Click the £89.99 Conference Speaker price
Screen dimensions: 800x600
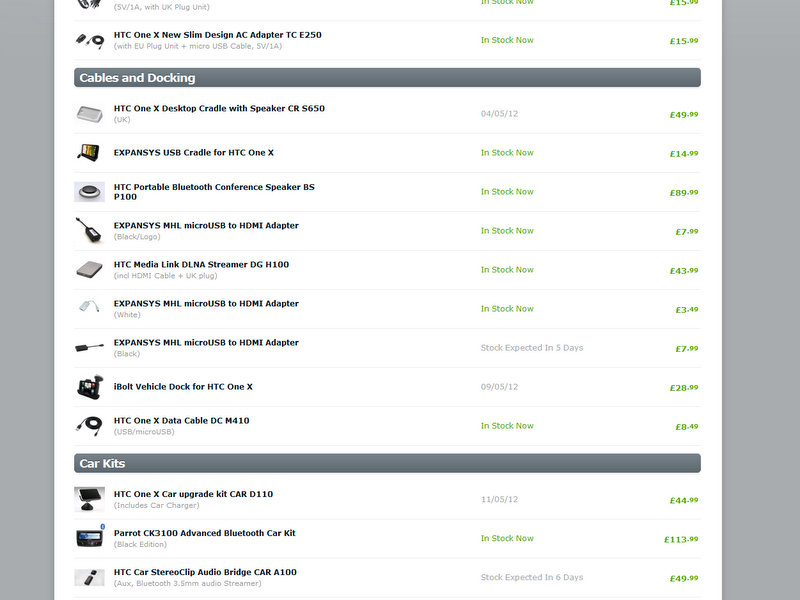click(684, 192)
